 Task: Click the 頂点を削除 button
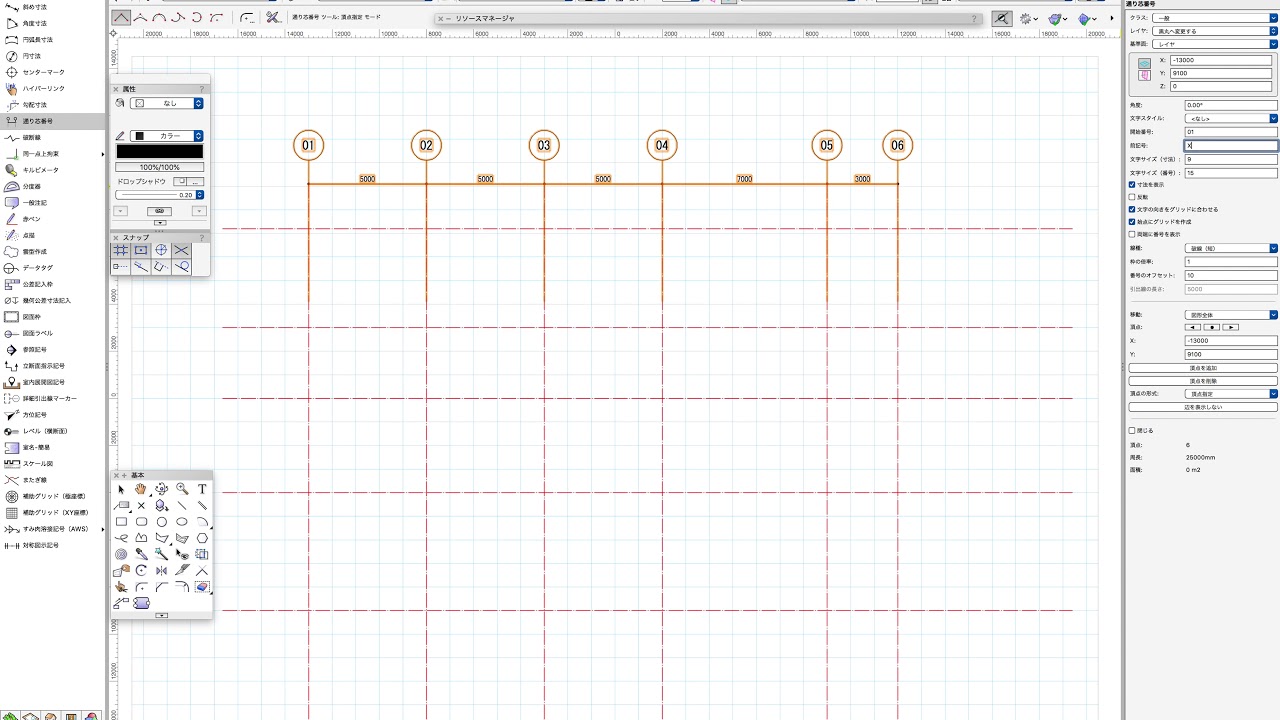(1203, 381)
